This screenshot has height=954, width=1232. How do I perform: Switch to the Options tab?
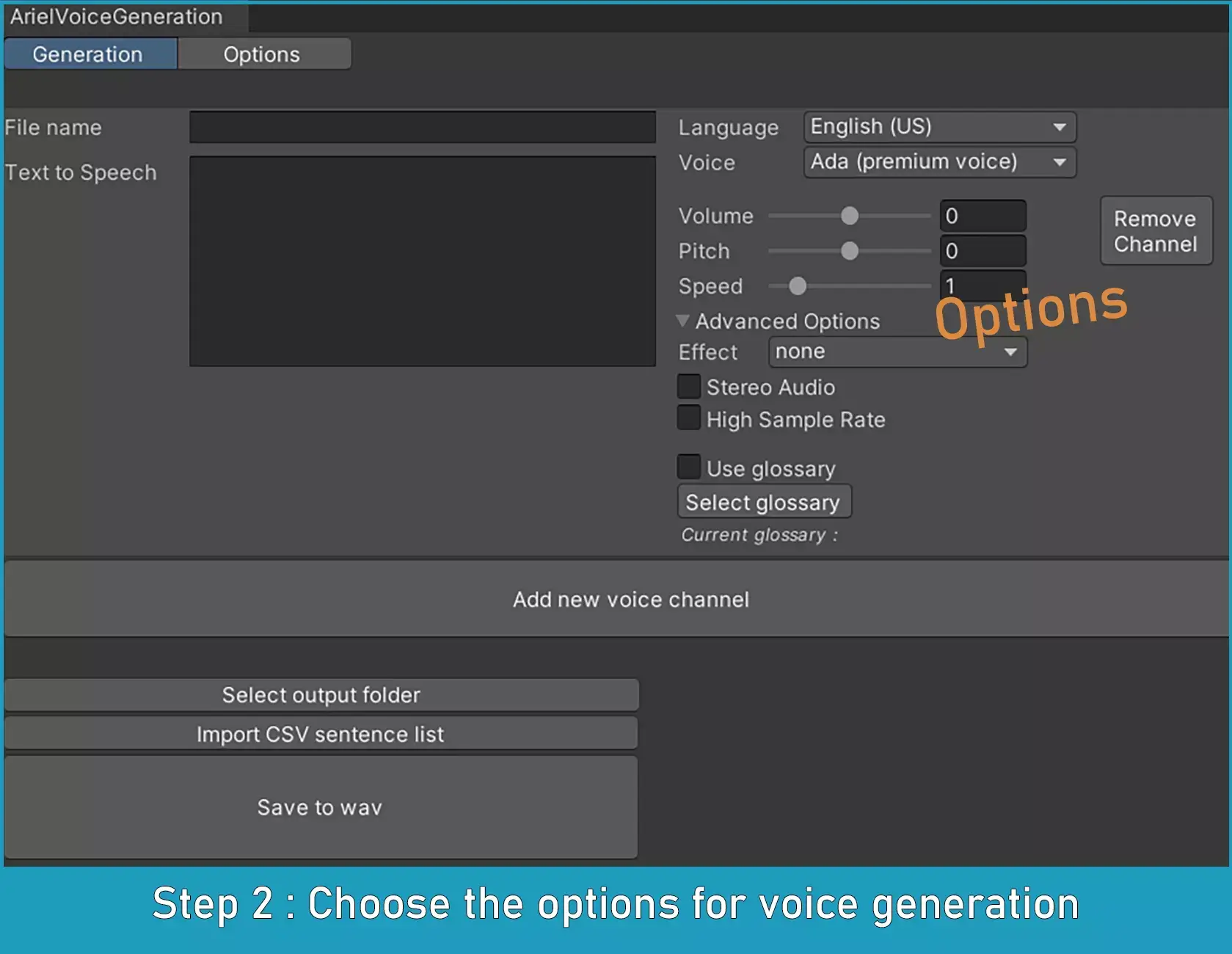pos(263,53)
